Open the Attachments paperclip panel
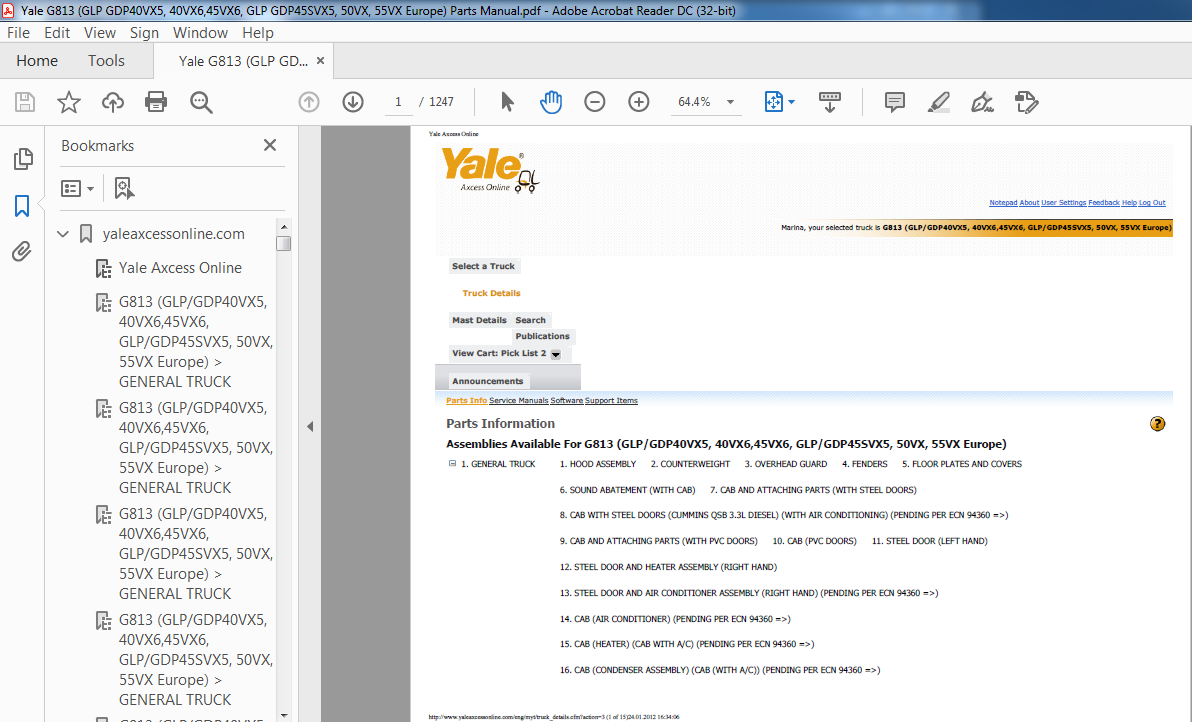 tap(22, 252)
